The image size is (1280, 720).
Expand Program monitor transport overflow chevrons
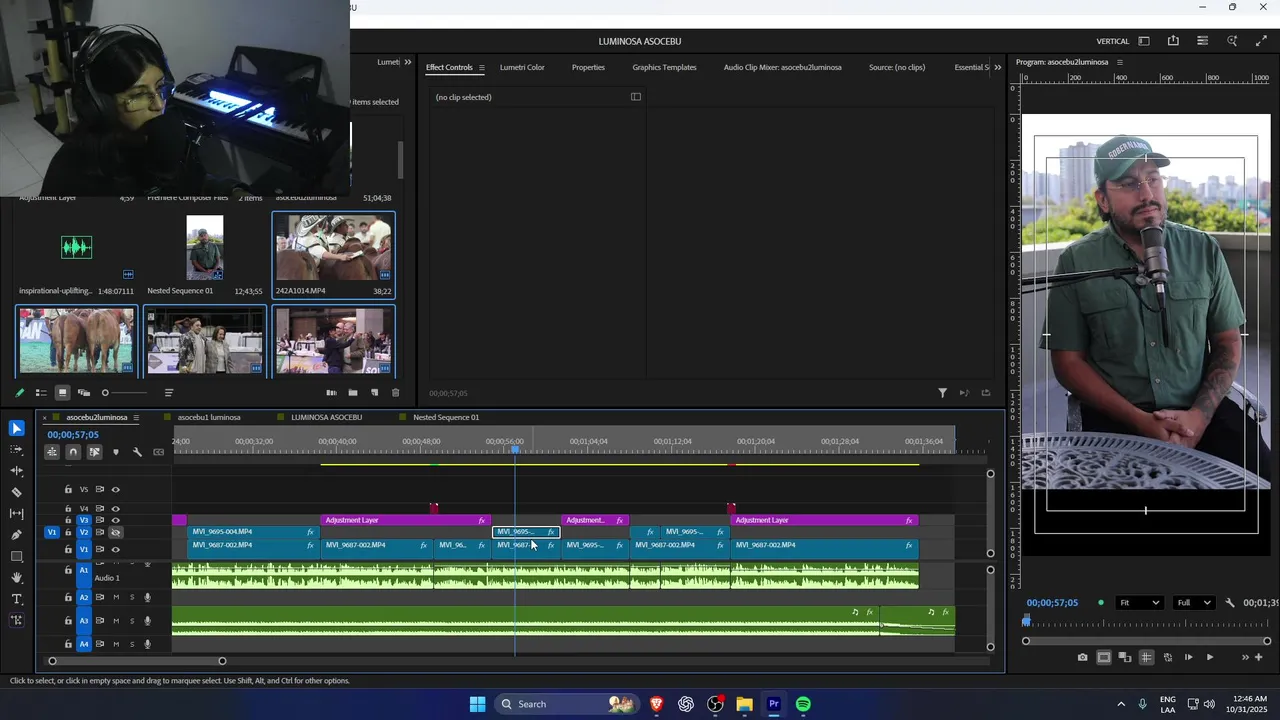(x=1245, y=657)
